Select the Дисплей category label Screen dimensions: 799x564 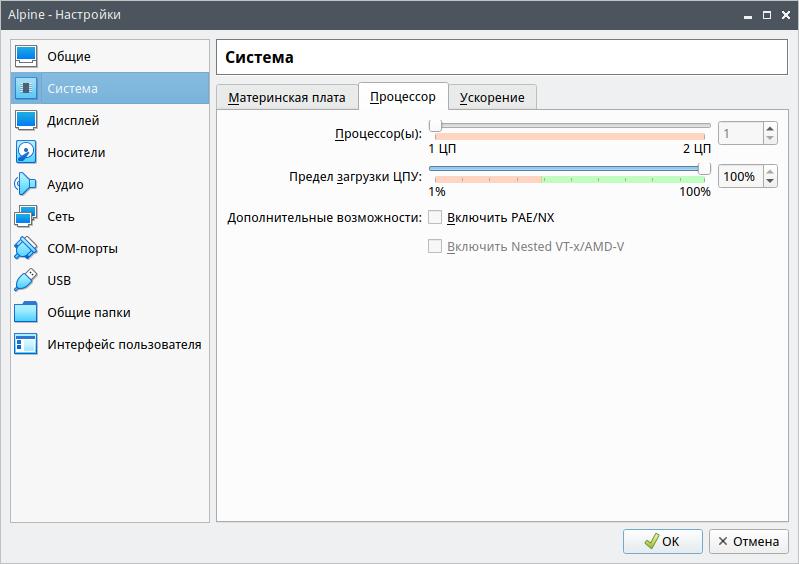click(x=73, y=121)
